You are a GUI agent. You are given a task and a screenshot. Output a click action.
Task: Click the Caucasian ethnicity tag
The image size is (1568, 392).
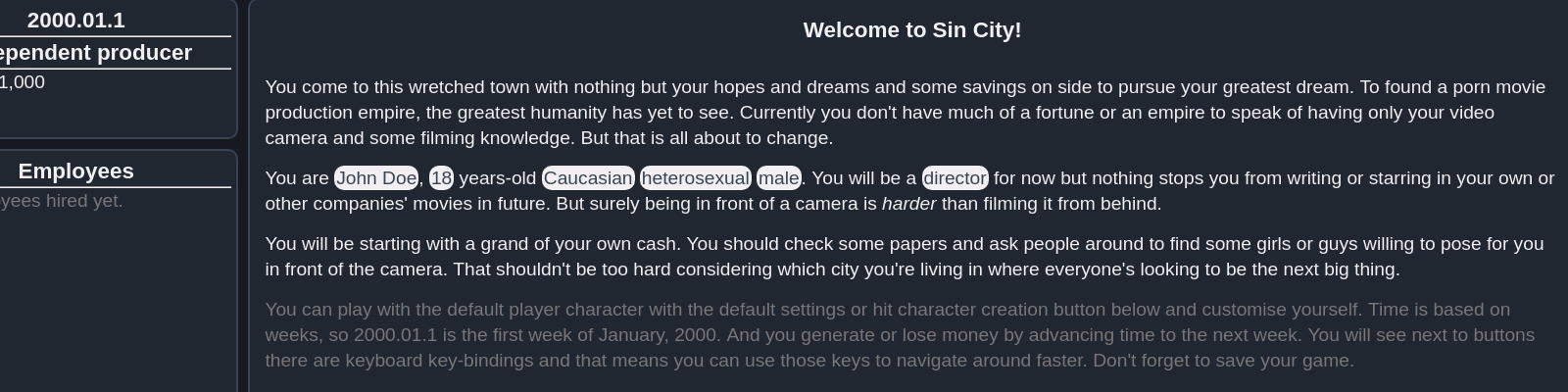(588, 178)
